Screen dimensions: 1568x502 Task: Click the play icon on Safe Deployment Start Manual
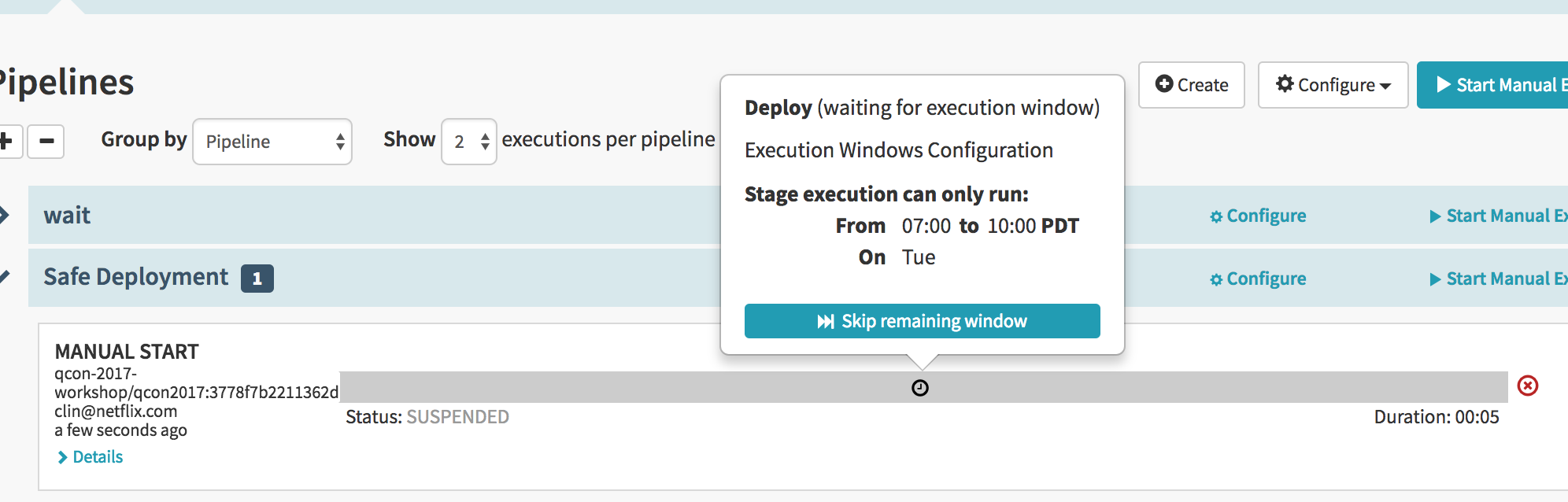click(x=1435, y=279)
